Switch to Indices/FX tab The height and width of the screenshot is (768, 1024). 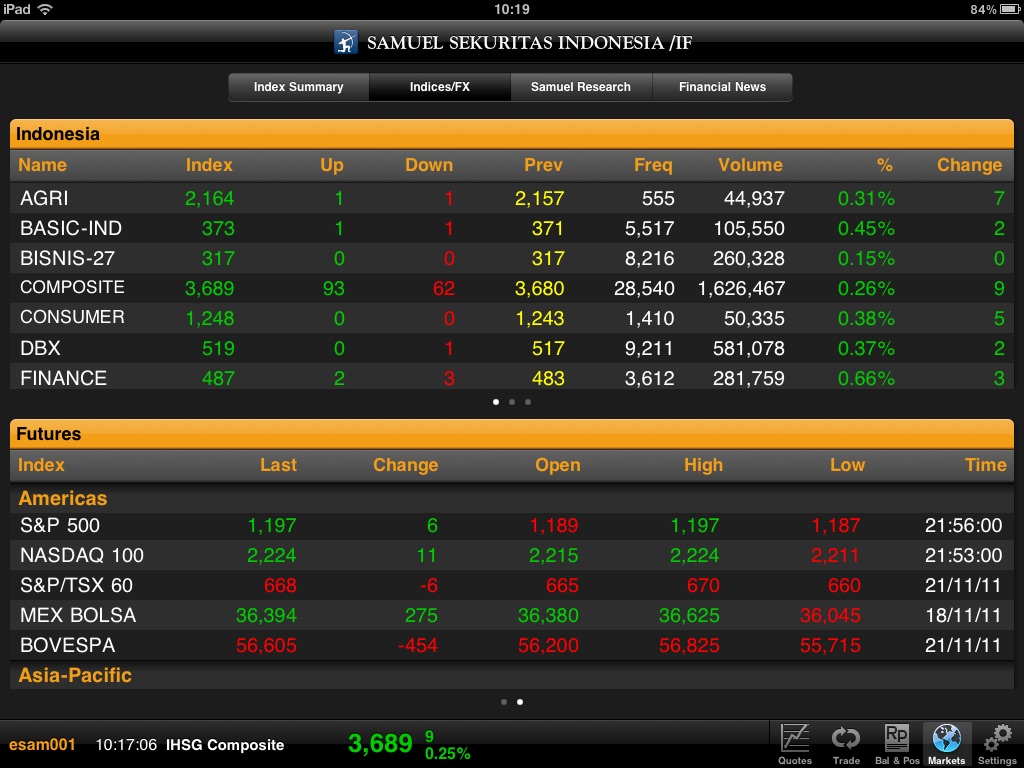click(440, 87)
